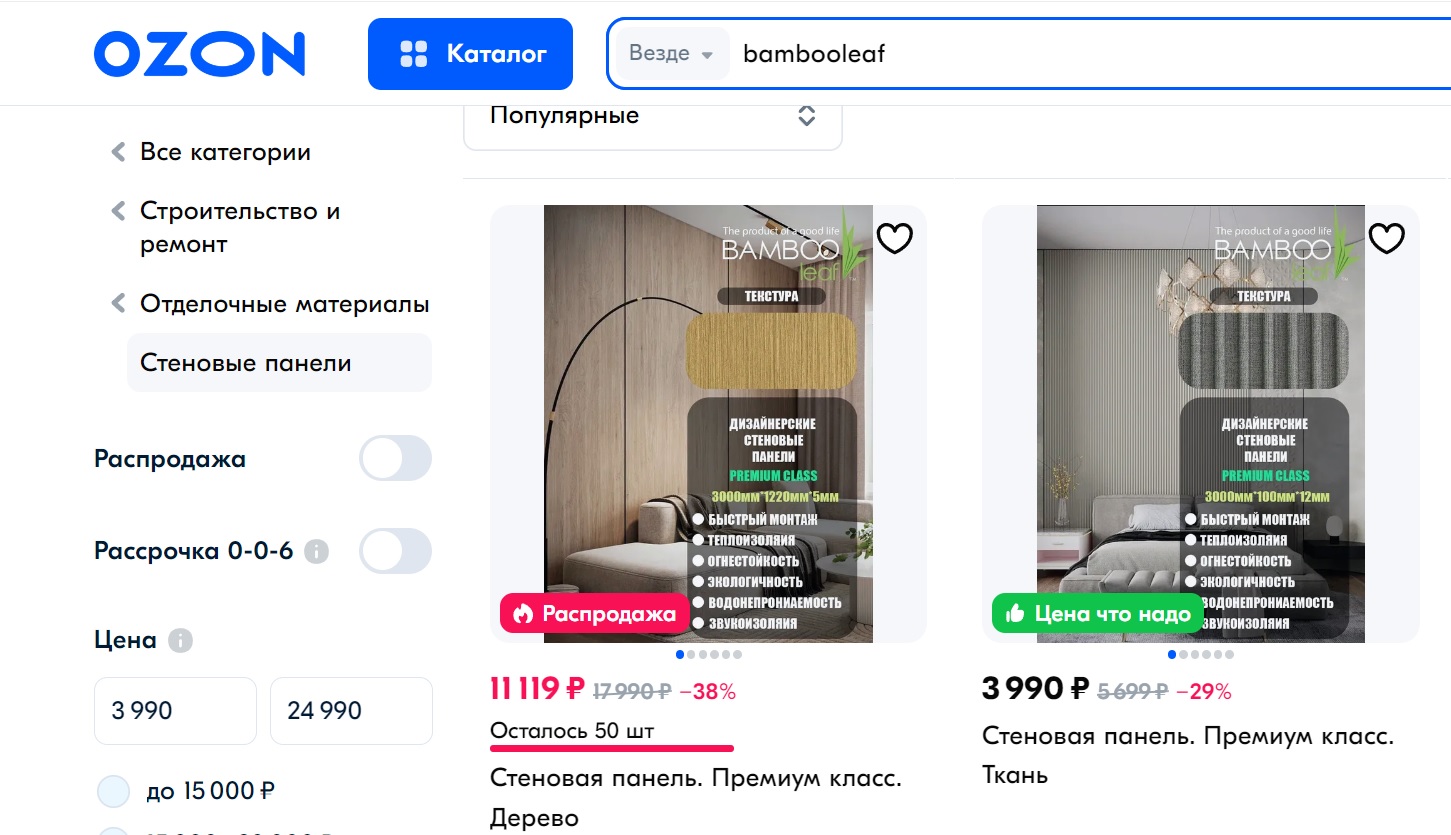
Task: Select Стеновые панели category item
Action: click(279, 363)
